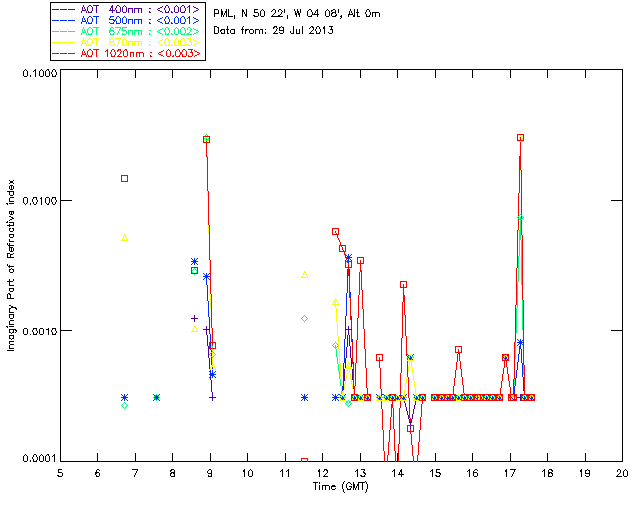The image size is (640, 512).
Task: Click the 'Time (GMT)' x-axis label
Action: [x=341, y=487]
